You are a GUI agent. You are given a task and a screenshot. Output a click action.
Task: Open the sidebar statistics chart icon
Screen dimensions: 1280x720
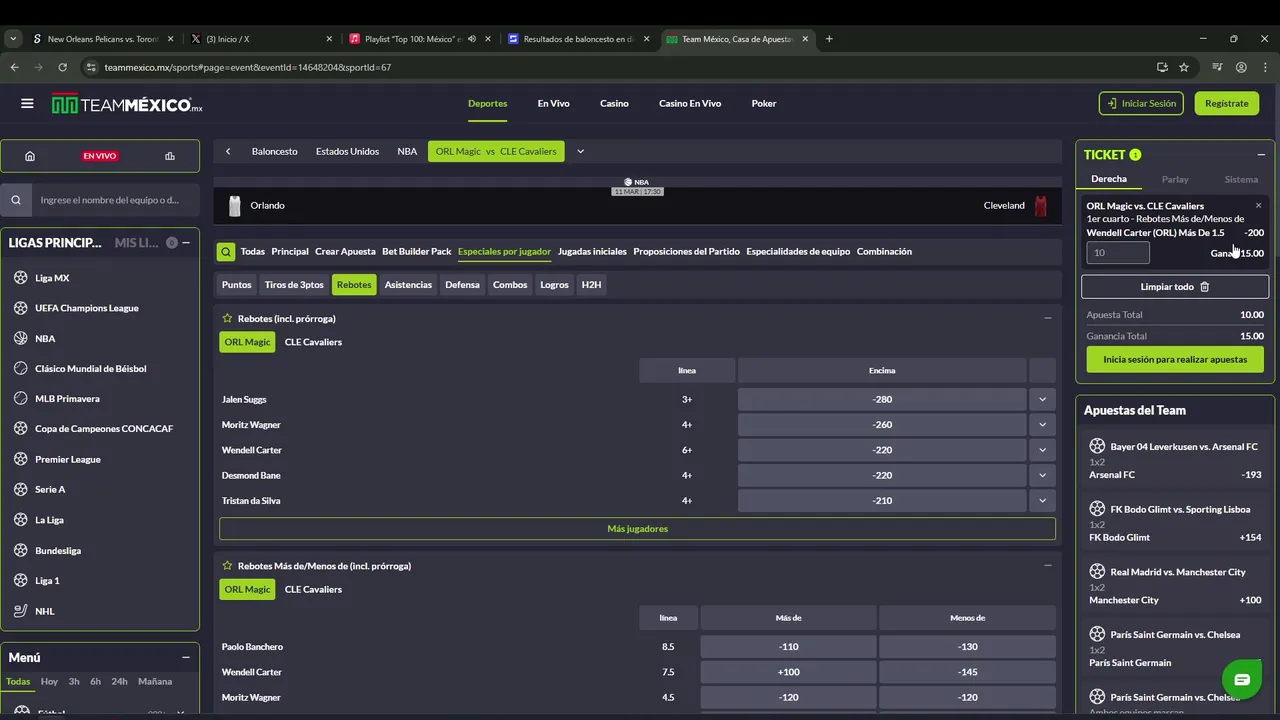coord(170,156)
